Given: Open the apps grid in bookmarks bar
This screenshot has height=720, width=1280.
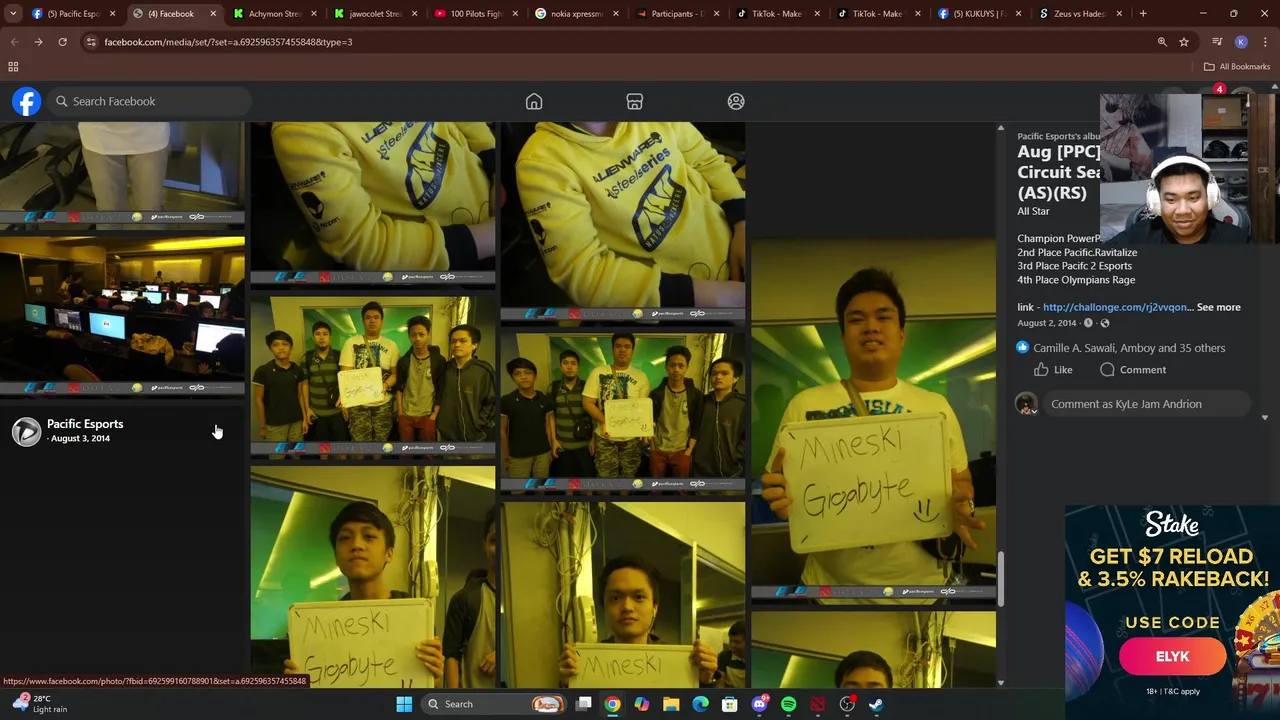Looking at the screenshot, I should pos(13,66).
